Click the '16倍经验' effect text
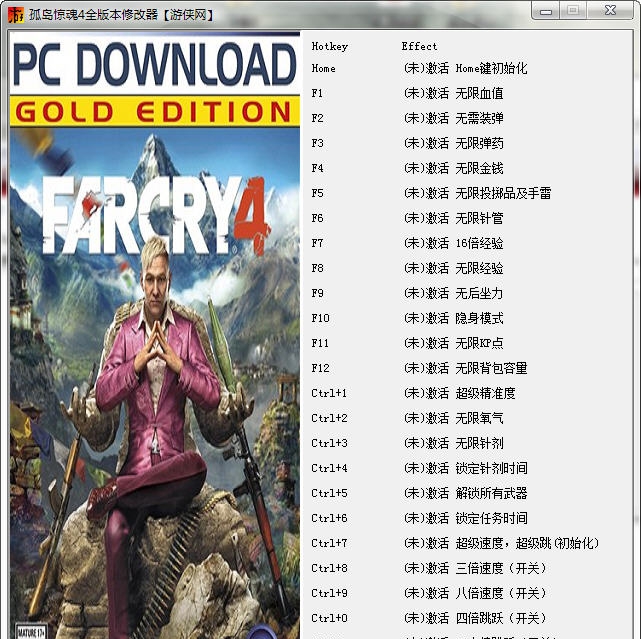Screen dimensions: 641x639 click(479, 243)
